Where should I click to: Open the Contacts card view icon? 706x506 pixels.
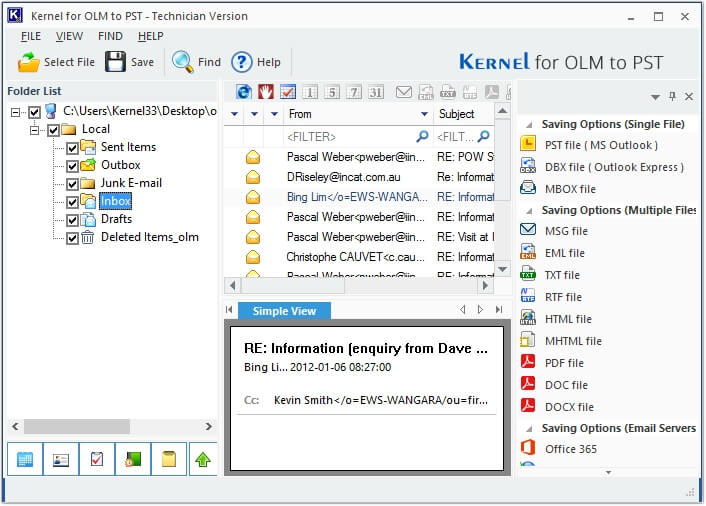click(x=61, y=459)
